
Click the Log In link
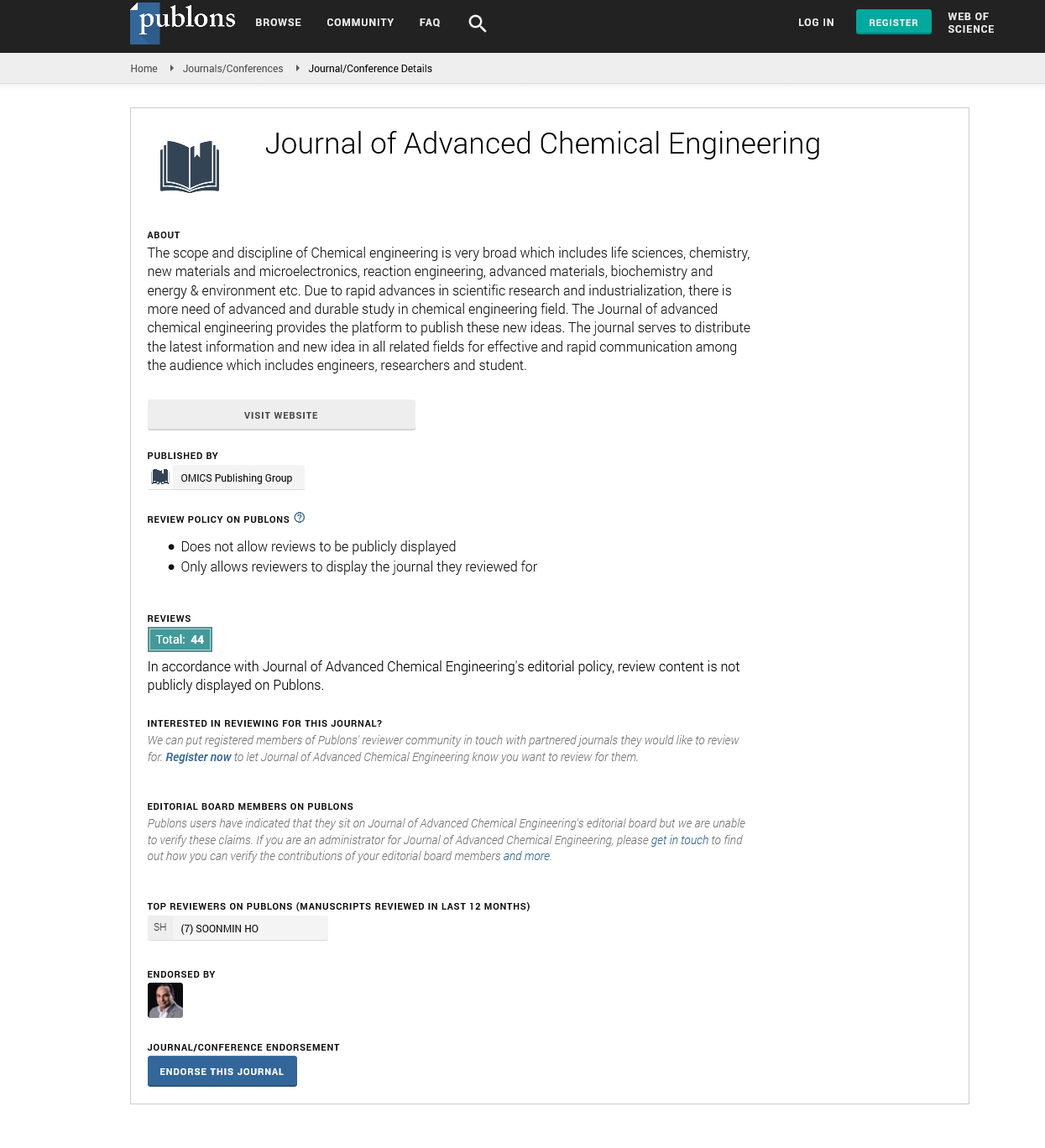[x=816, y=23]
